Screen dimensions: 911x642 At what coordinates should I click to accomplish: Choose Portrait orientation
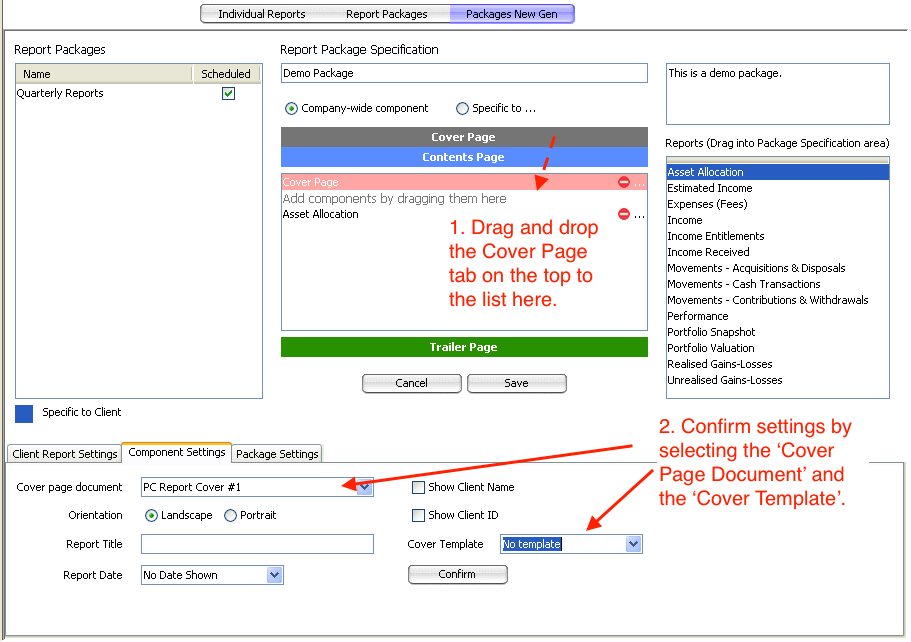pyautogui.click(x=231, y=515)
